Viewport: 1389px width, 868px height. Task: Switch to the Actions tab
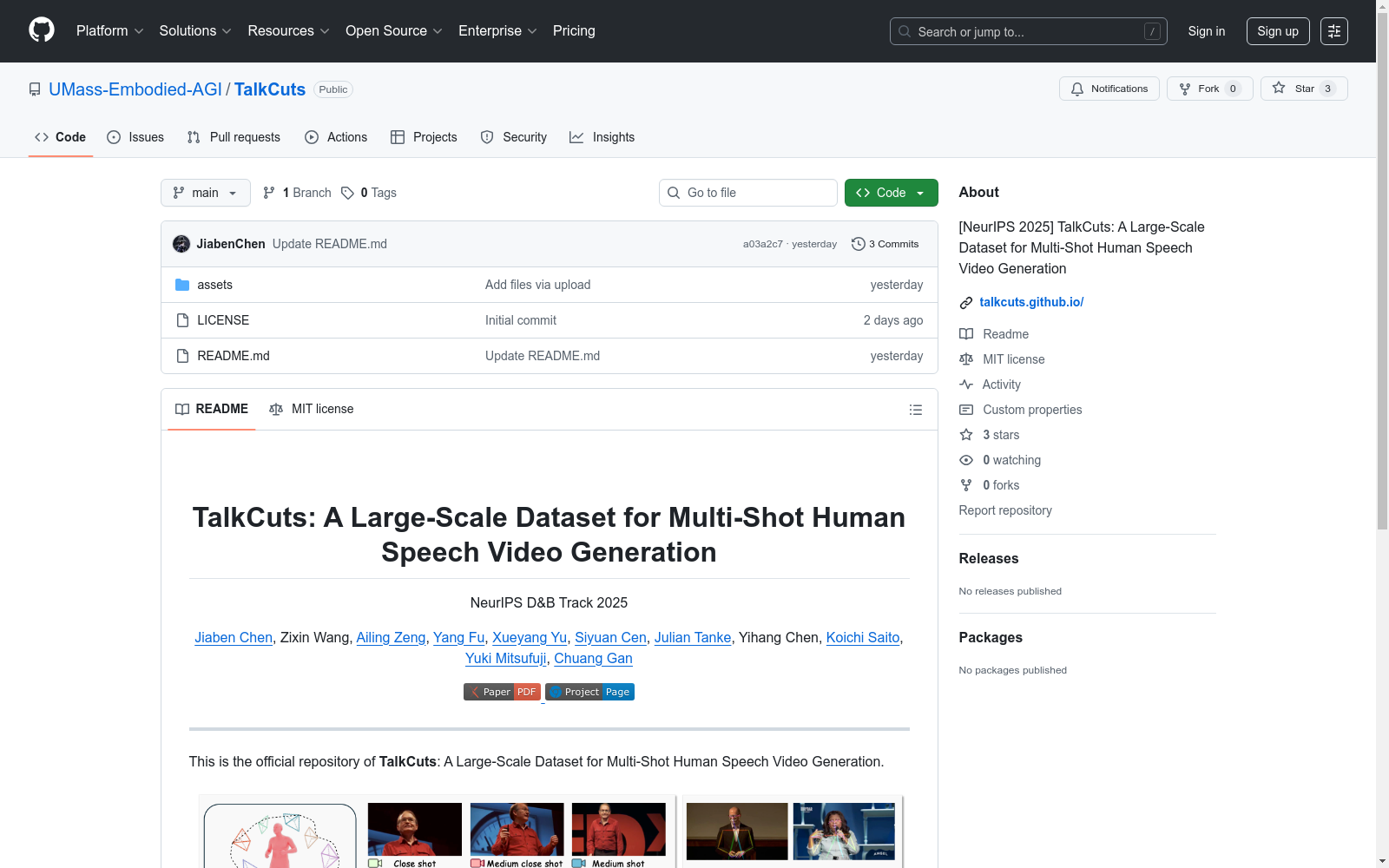coord(336,137)
